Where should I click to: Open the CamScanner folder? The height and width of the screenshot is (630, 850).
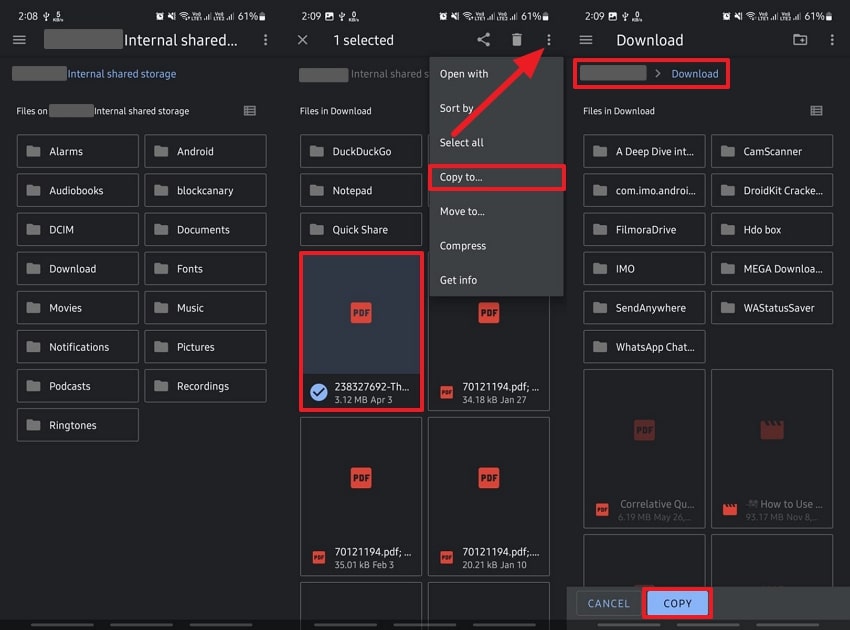pos(771,152)
